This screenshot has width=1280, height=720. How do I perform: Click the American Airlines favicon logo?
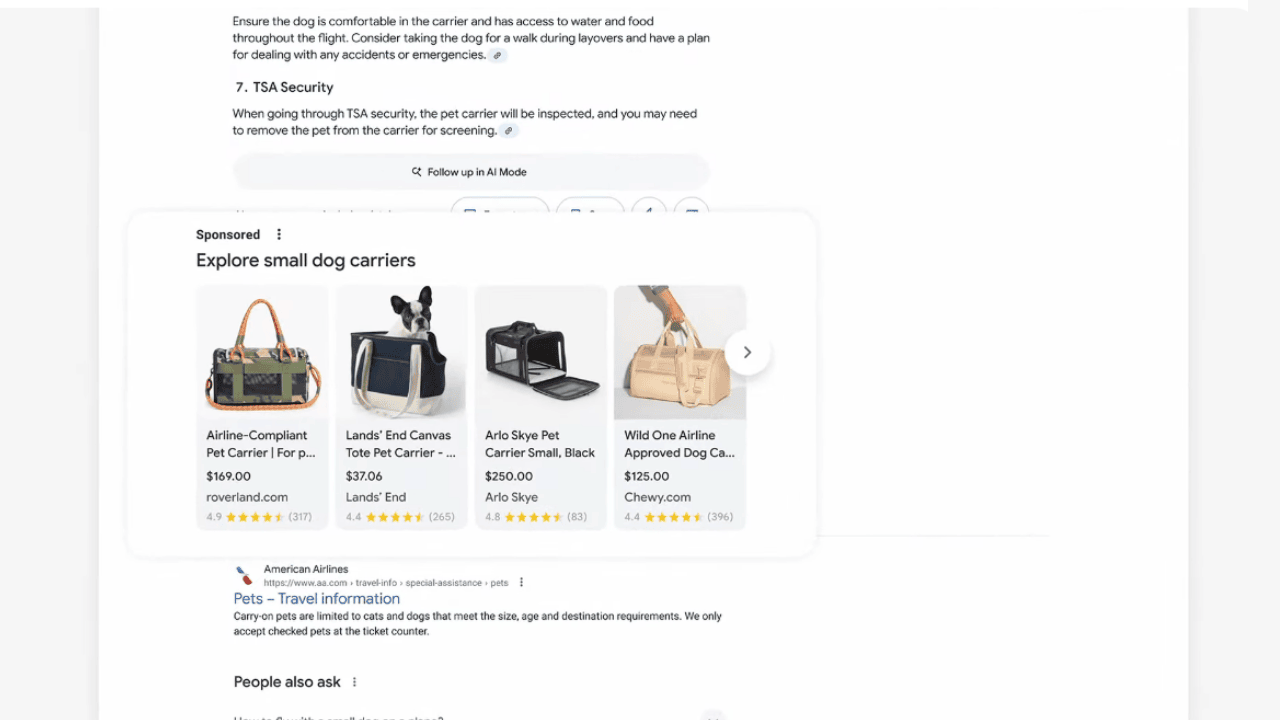click(244, 576)
